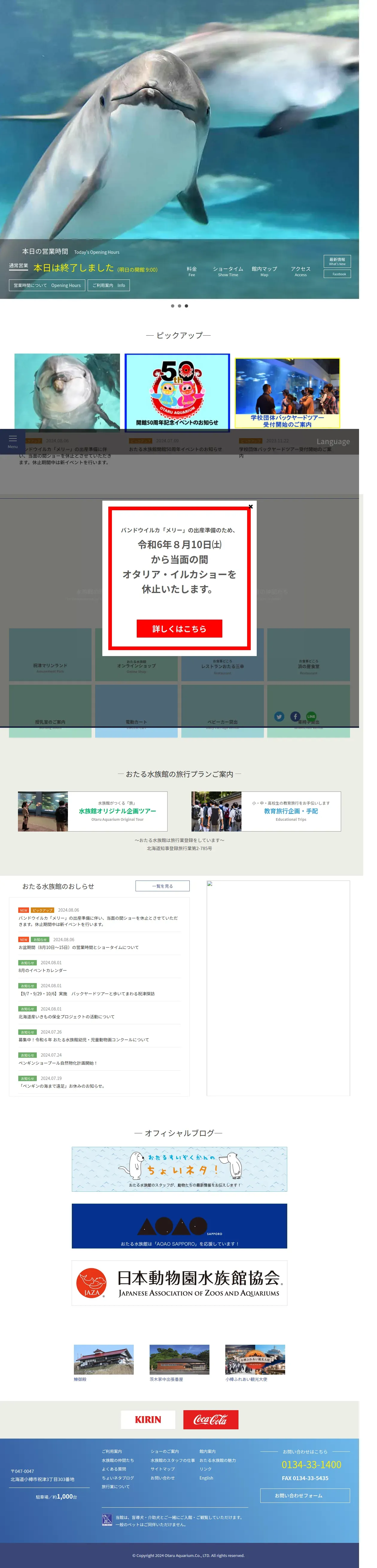The width and height of the screenshot is (377, 1568).
Task: Open the ちょいネタ official blog banner
Action: click(x=179, y=1169)
